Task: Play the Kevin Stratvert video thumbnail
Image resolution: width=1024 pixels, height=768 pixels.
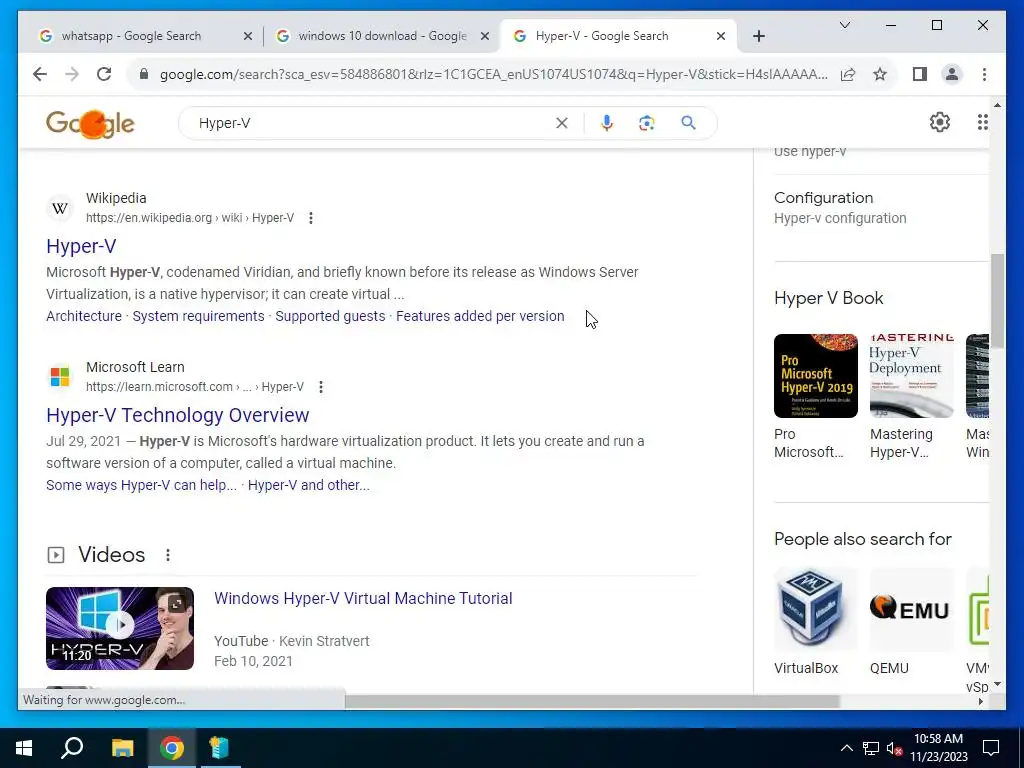Action: tap(120, 628)
